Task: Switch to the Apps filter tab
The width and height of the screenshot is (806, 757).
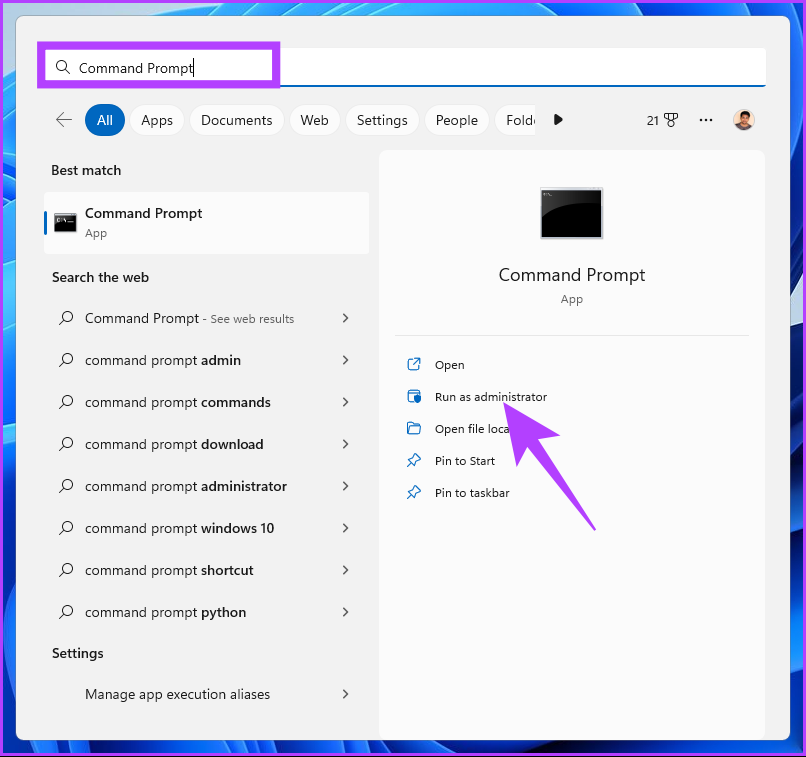Action: [157, 120]
